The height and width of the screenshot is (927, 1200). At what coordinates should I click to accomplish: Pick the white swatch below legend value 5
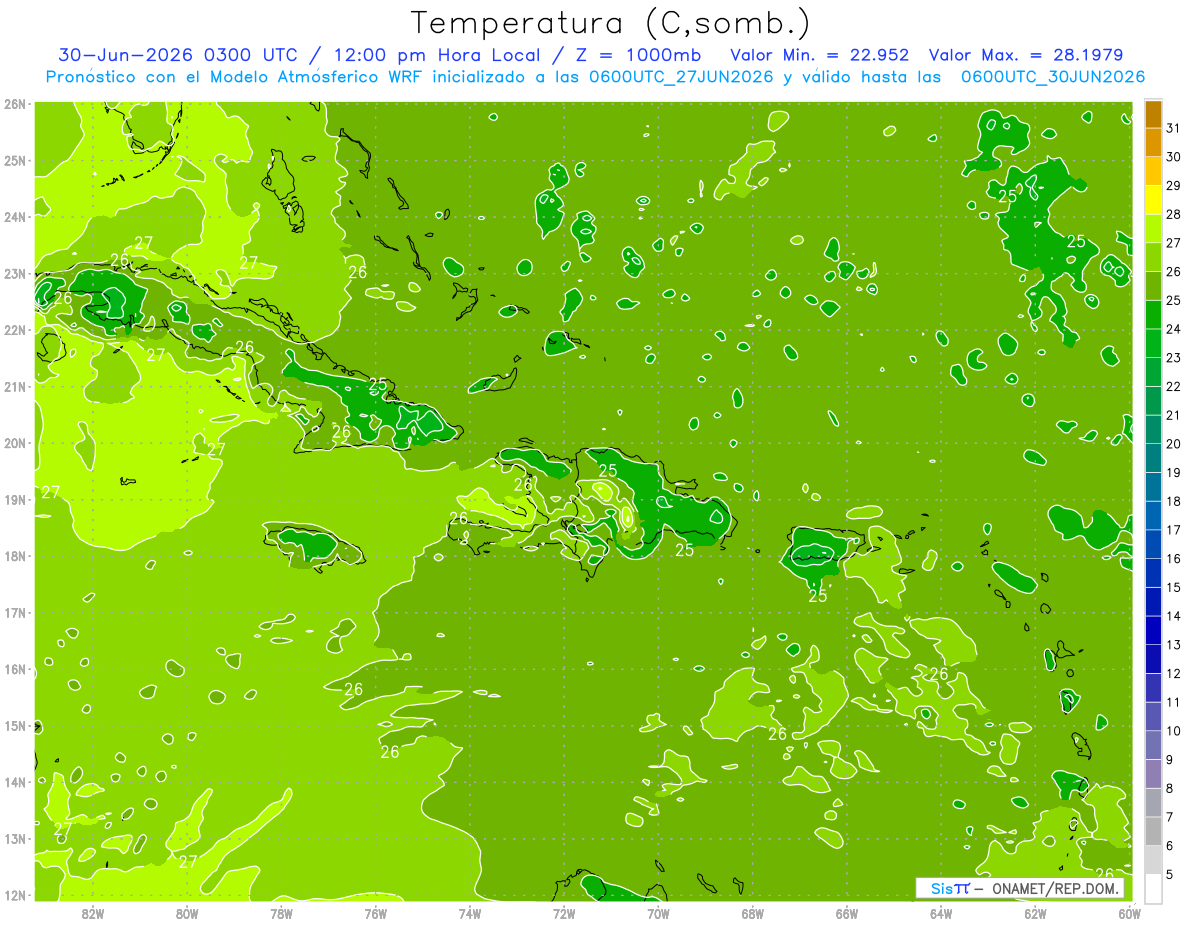1153,887
